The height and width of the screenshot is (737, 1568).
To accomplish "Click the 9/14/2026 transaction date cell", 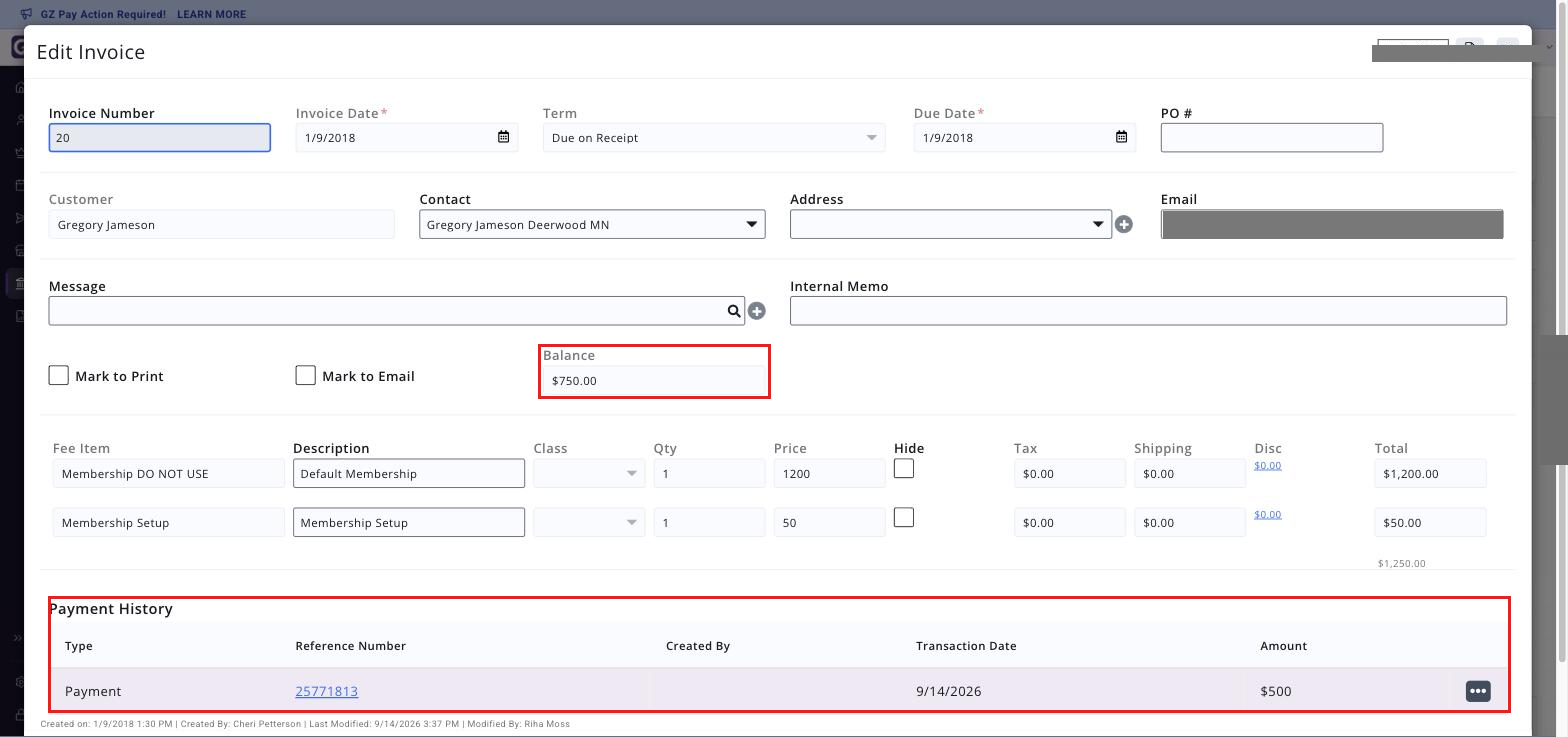I will 948,691.
